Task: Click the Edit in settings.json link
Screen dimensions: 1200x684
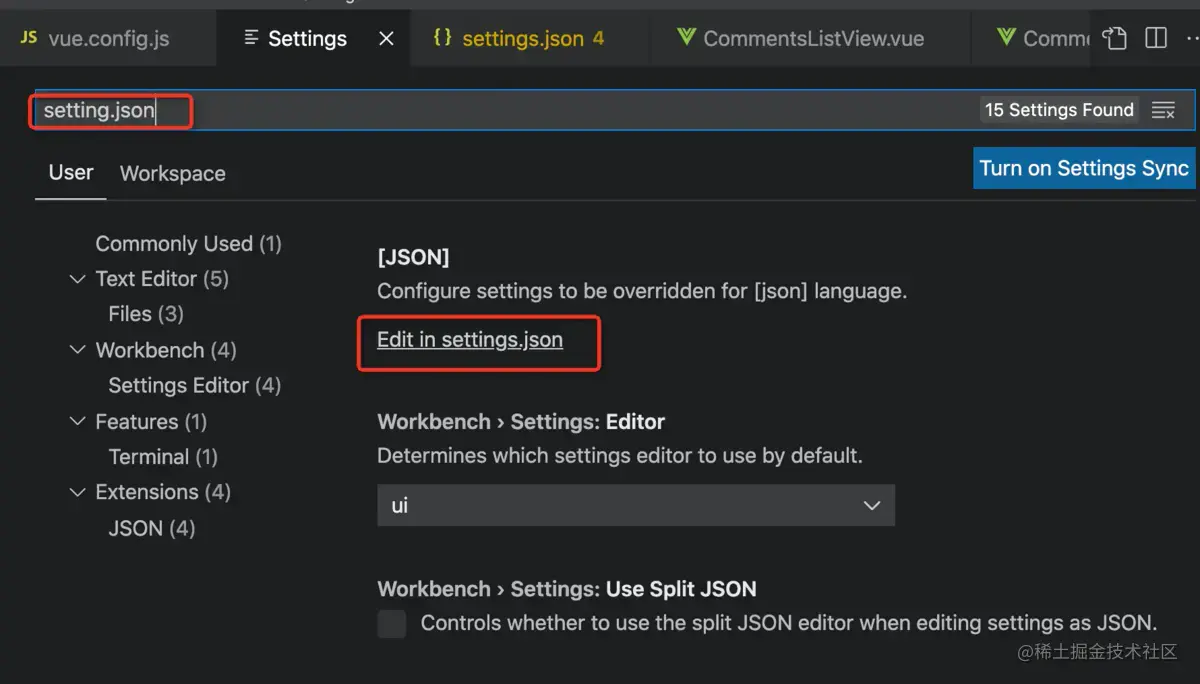Action: [470, 340]
